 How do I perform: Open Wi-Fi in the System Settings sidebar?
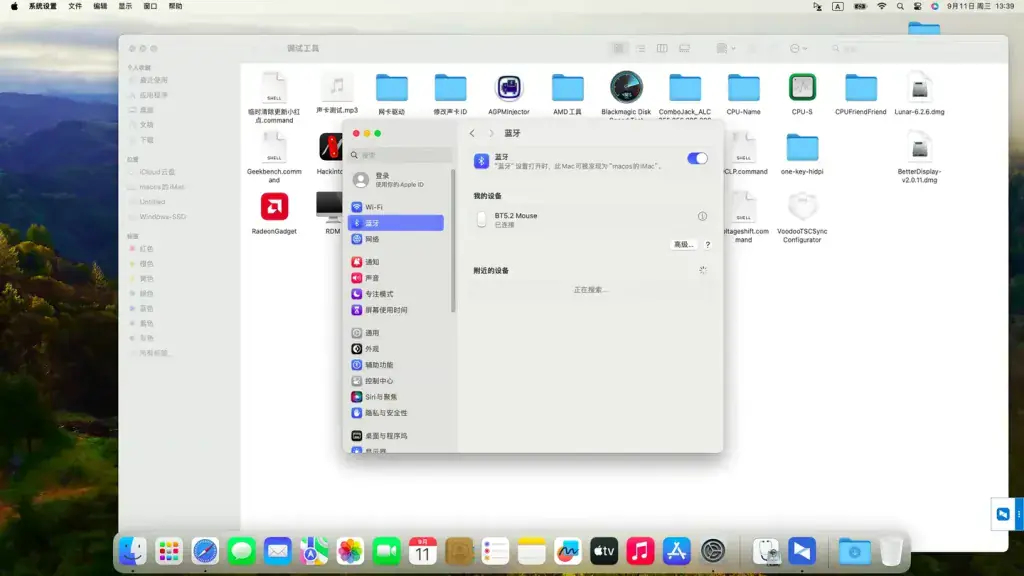(396, 207)
